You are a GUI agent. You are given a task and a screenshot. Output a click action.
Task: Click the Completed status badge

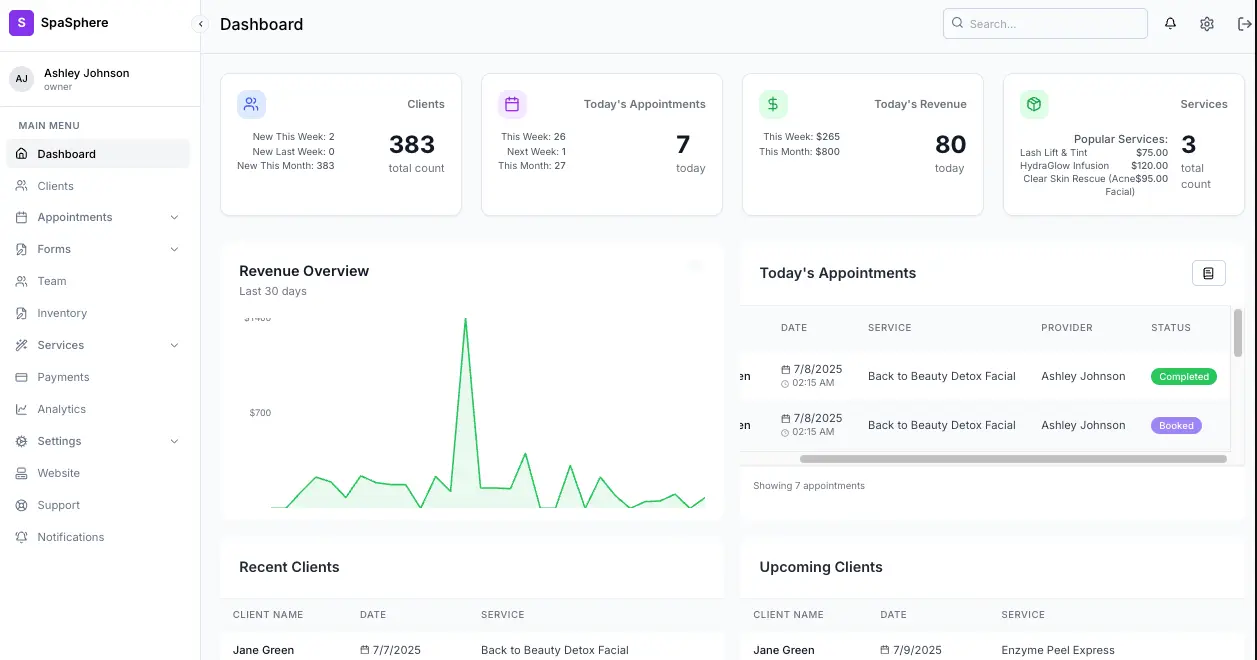(1184, 377)
